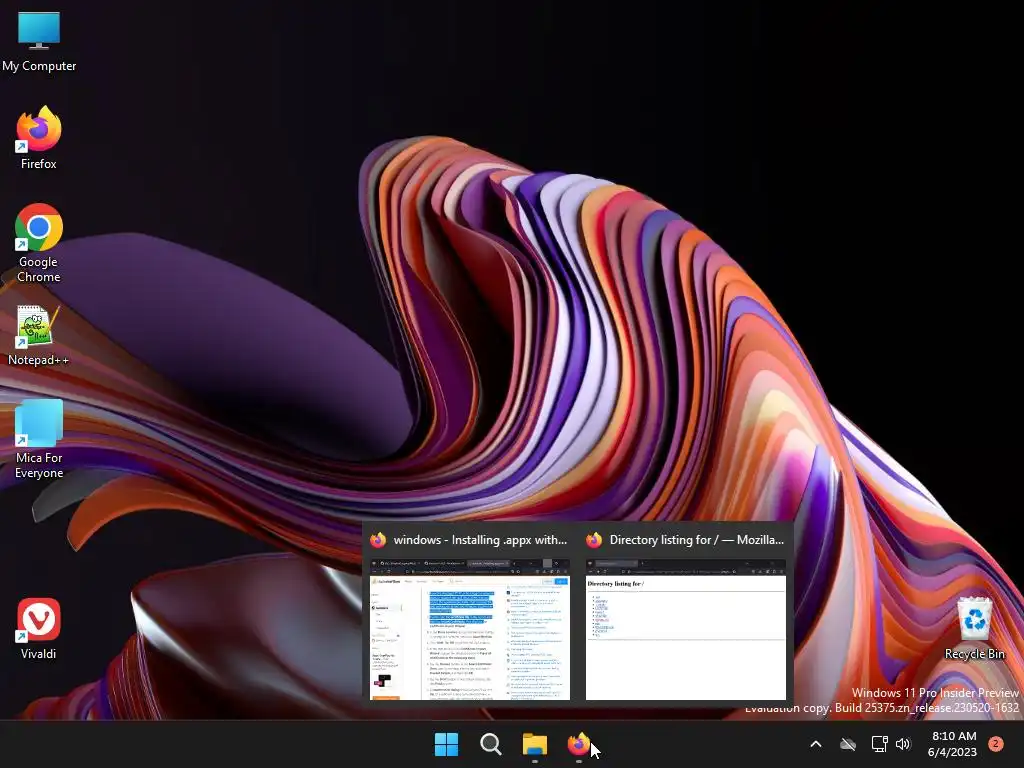Open the clock showing 8:10 AM
The width and height of the screenshot is (1024, 768).
[953, 744]
